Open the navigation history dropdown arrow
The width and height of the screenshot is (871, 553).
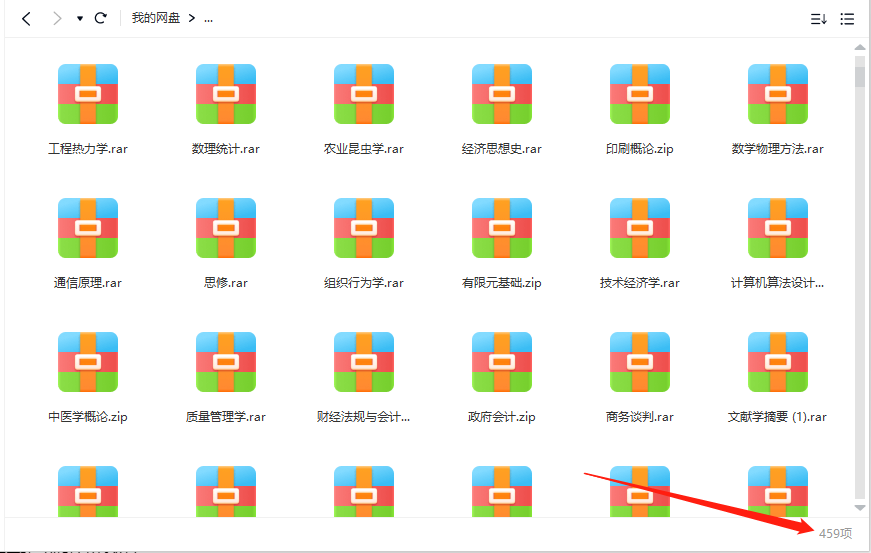pyautogui.click(x=80, y=19)
